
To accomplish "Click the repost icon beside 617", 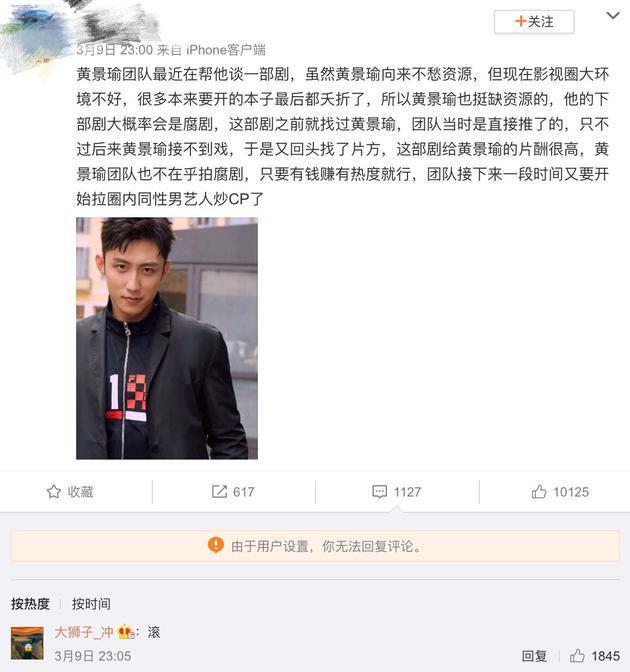I will 219,491.
